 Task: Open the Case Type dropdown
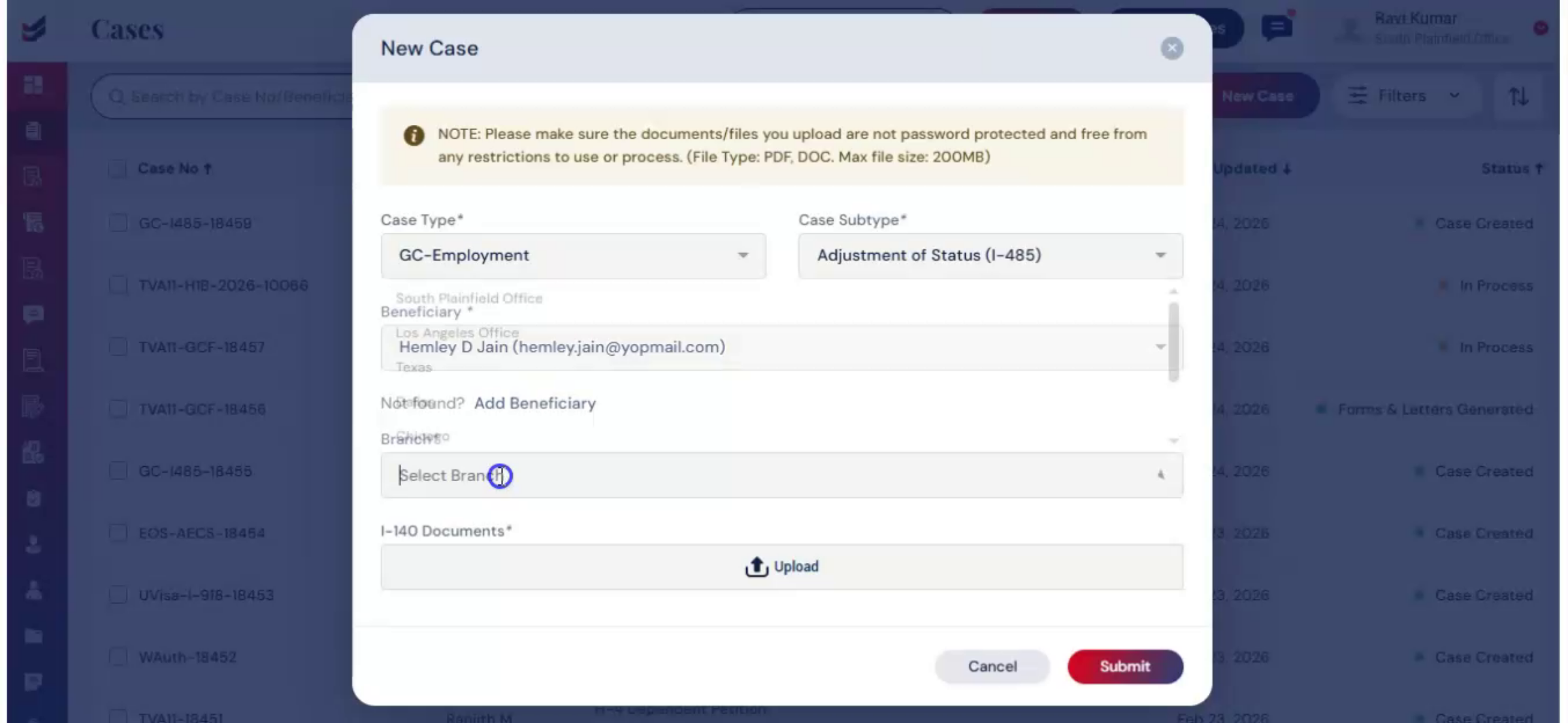click(x=573, y=256)
